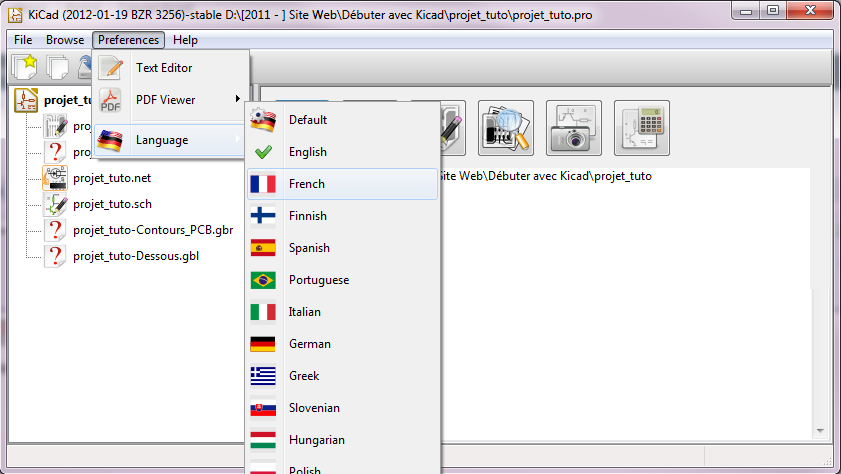This screenshot has height=474, width=841.
Task: Select German language option
Action: pyautogui.click(x=342, y=344)
